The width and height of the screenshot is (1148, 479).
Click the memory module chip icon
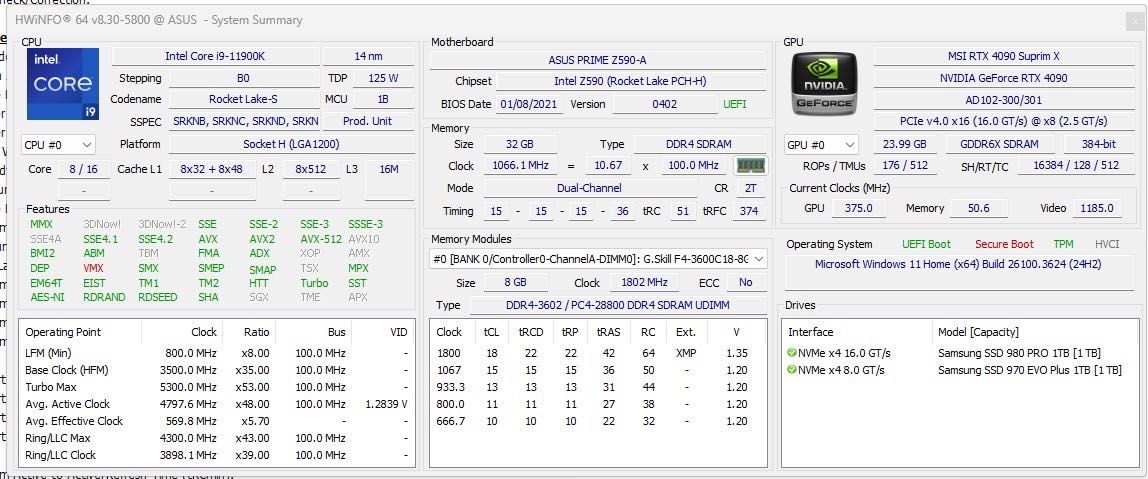pyautogui.click(x=750, y=166)
